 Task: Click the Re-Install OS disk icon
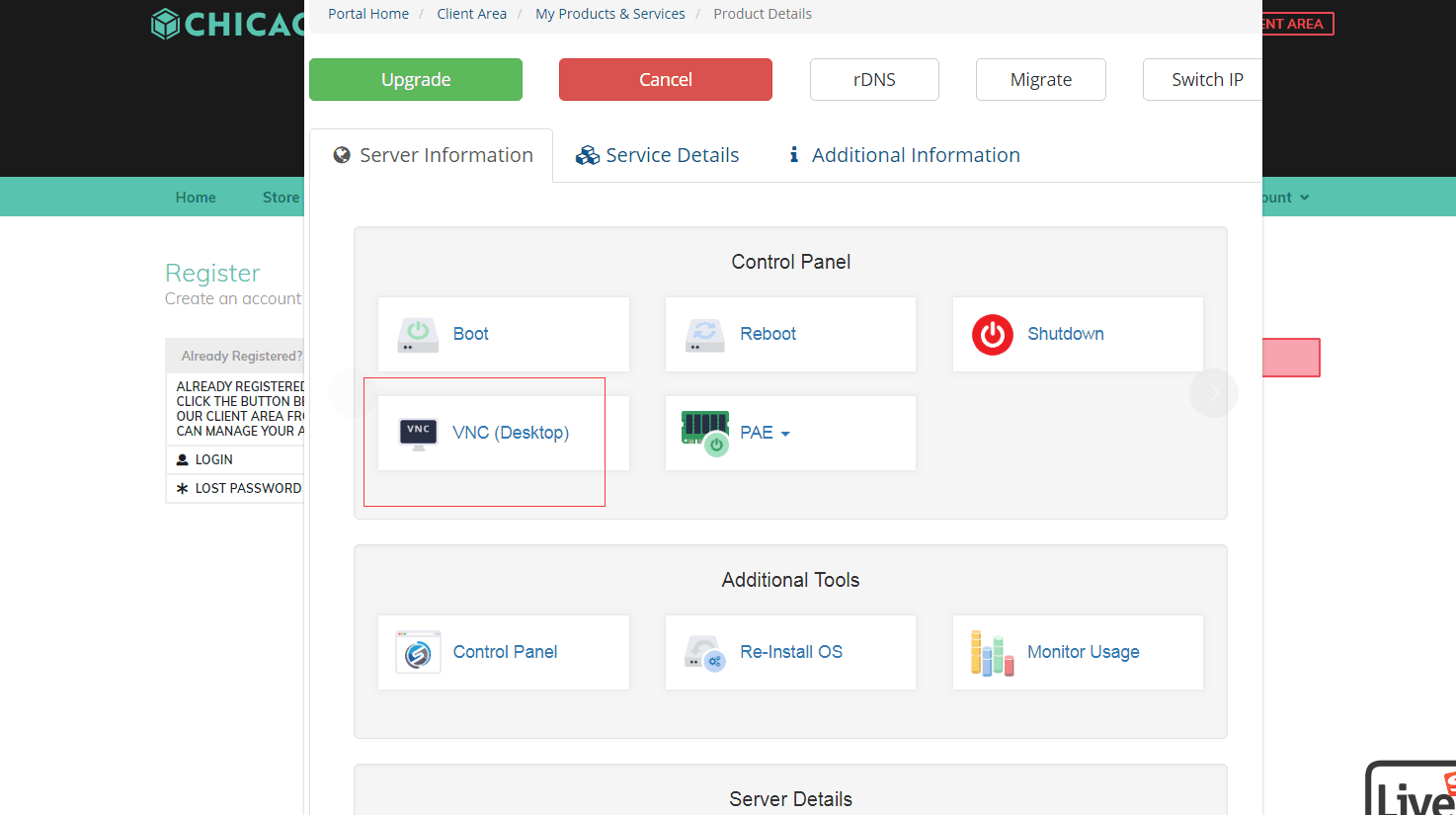pos(705,653)
